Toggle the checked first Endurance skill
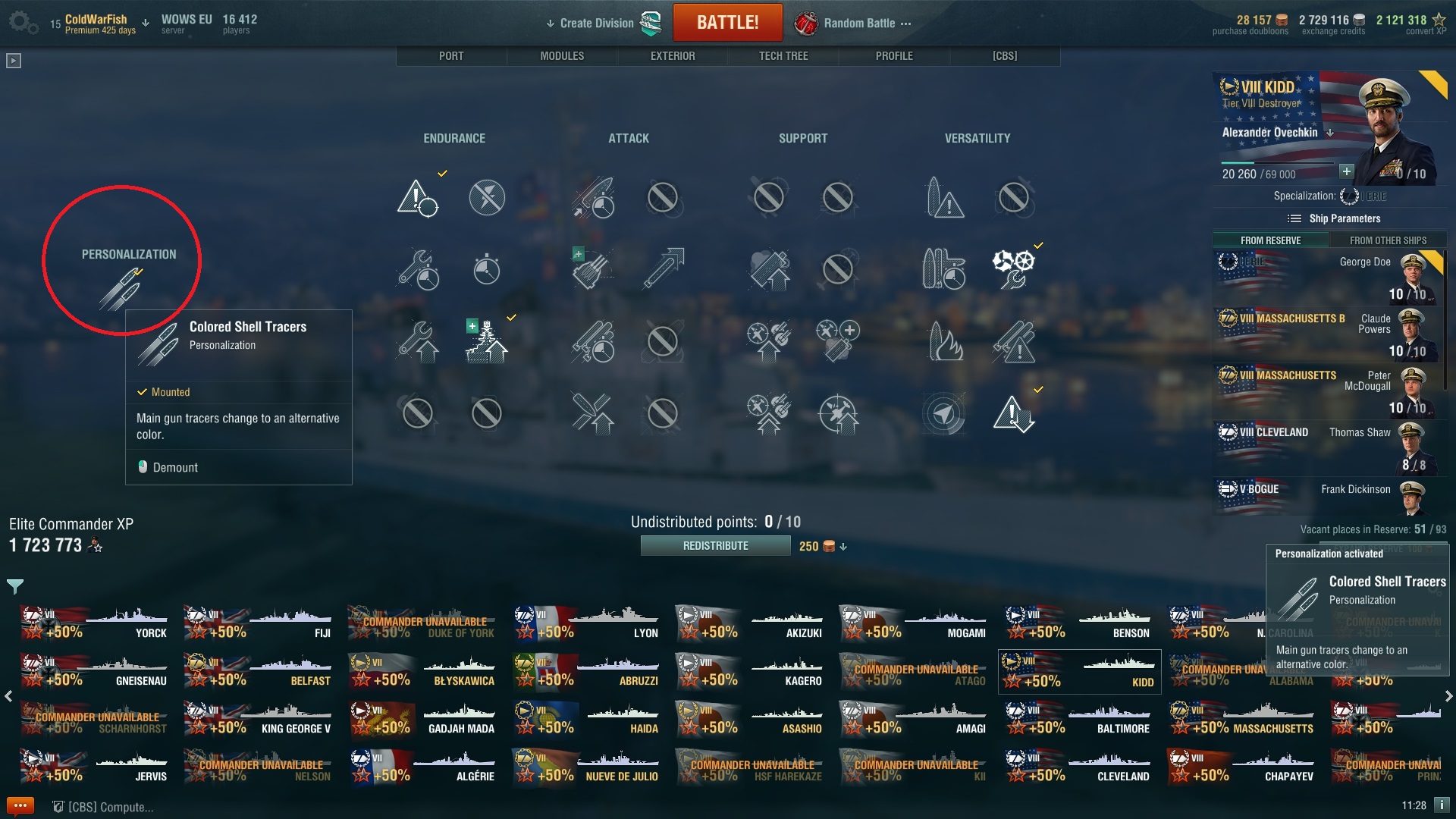The height and width of the screenshot is (819, 1456). (418, 198)
